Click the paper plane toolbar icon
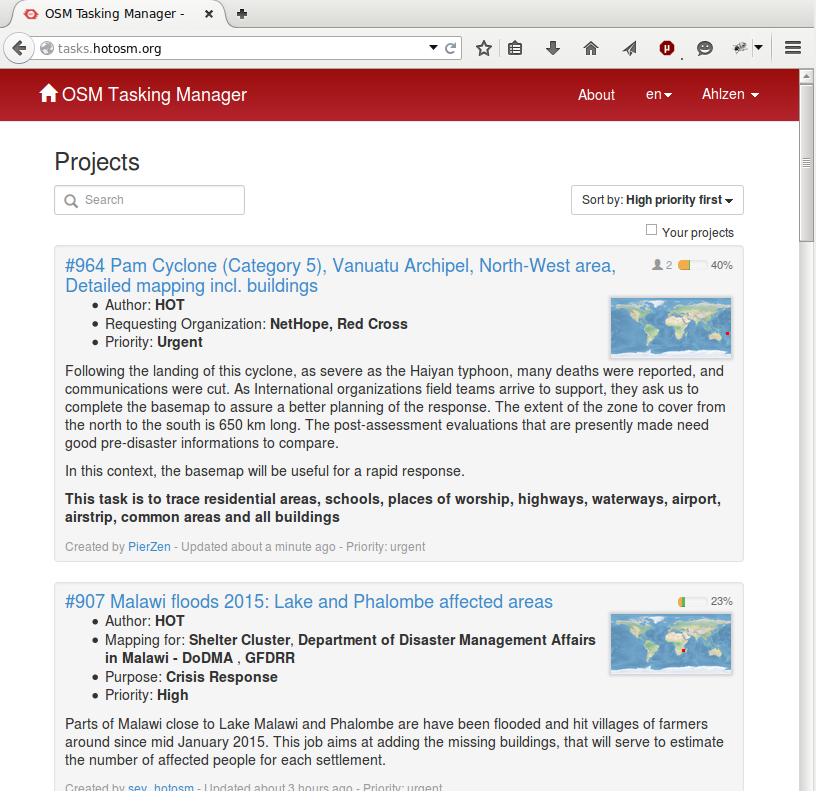Image resolution: width=816 pixels, height=791 pixels. click(x=629, y=48)
